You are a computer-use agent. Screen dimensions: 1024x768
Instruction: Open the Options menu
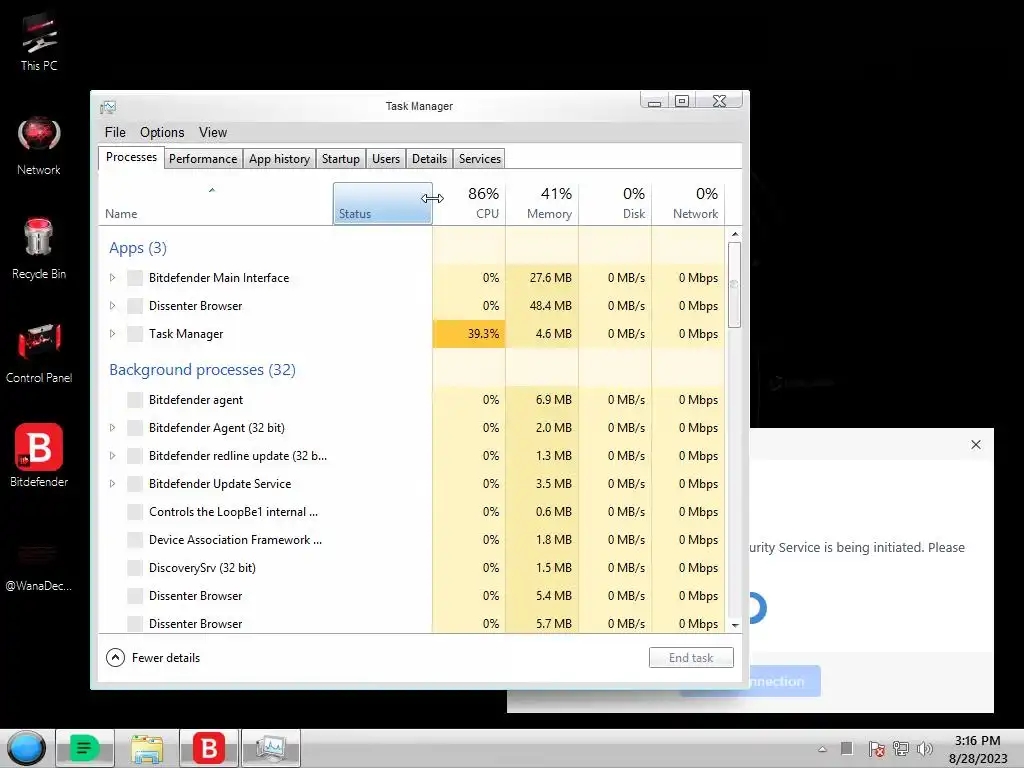pos(162,133)
